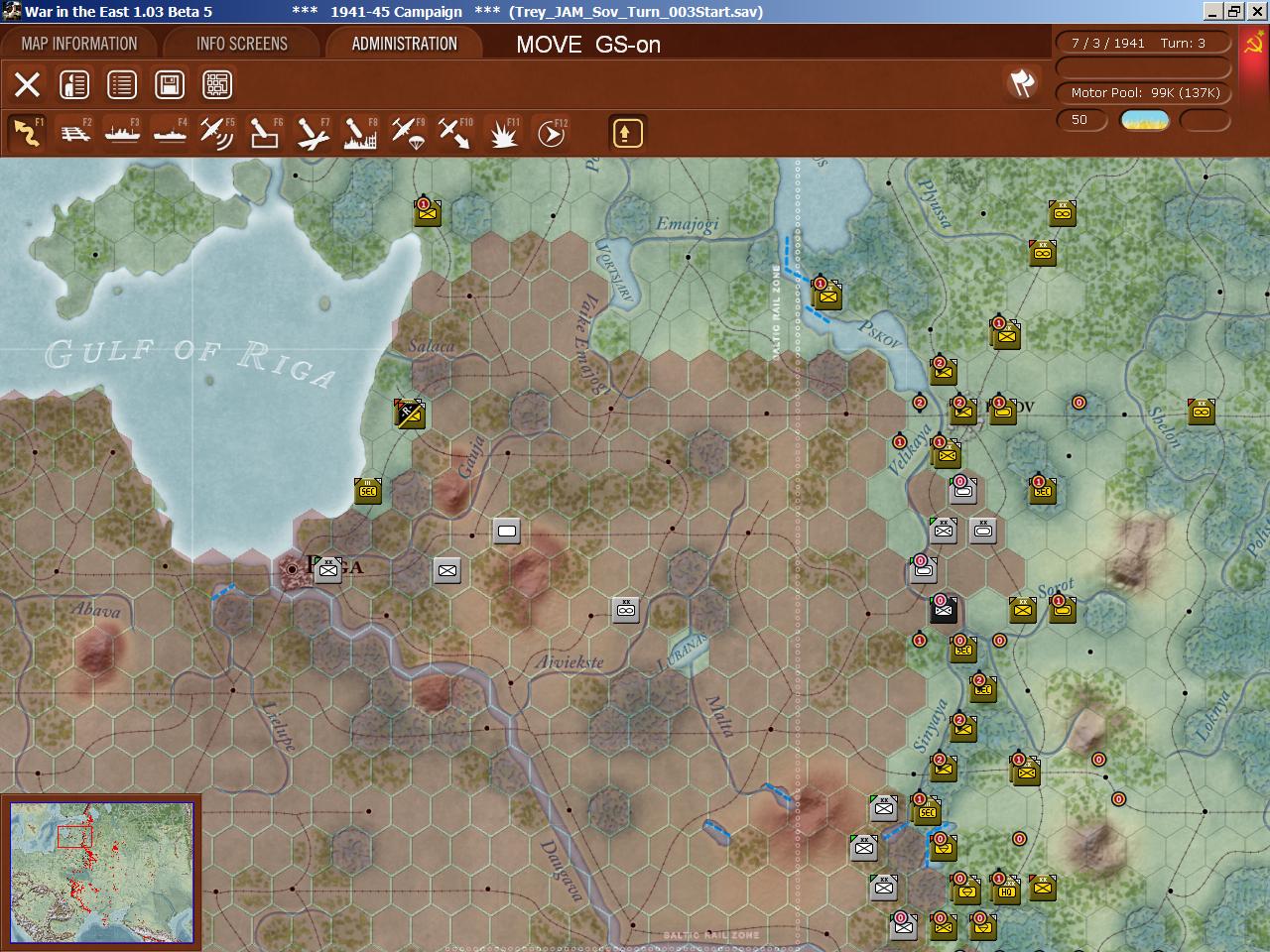The width and height of the screenshot is (1270, 952).
Task: Restore down the game window
Action: pyautogui.click(x=1233, y=12)
